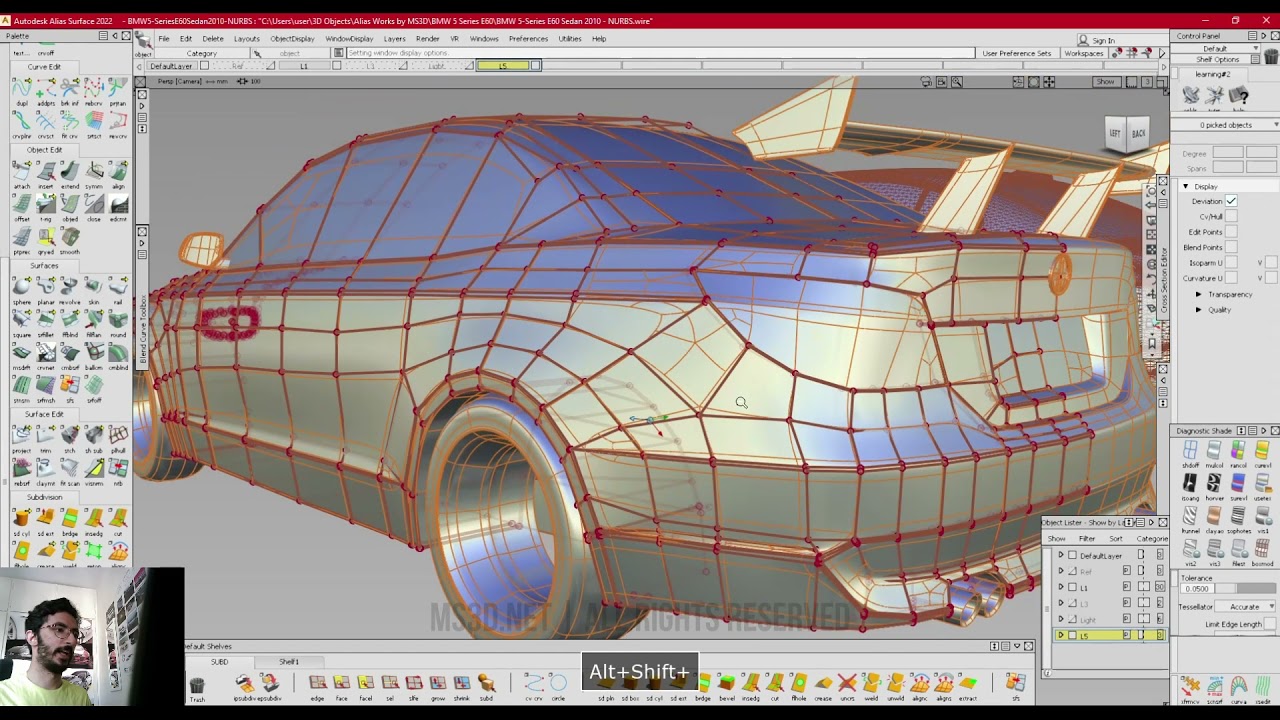Expand the Transparency section
The image size is (1280, 720).
click(x=1199, y=294)
